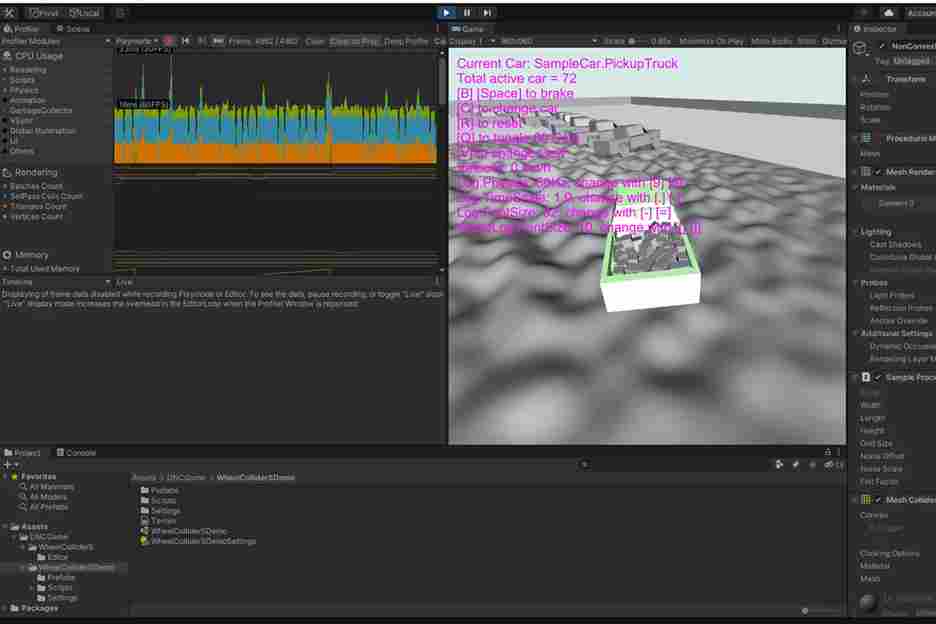Select the WheelColliderSDemo scene asset

[x=188, y=531]
